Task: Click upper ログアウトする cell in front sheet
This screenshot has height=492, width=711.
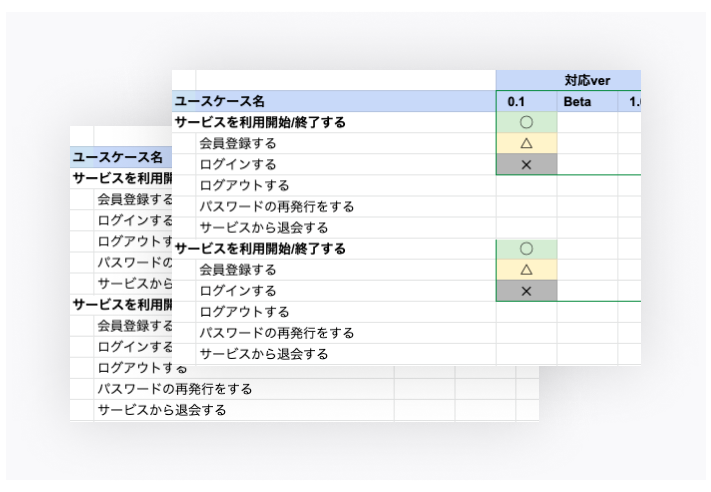Action: coord(346,185)
